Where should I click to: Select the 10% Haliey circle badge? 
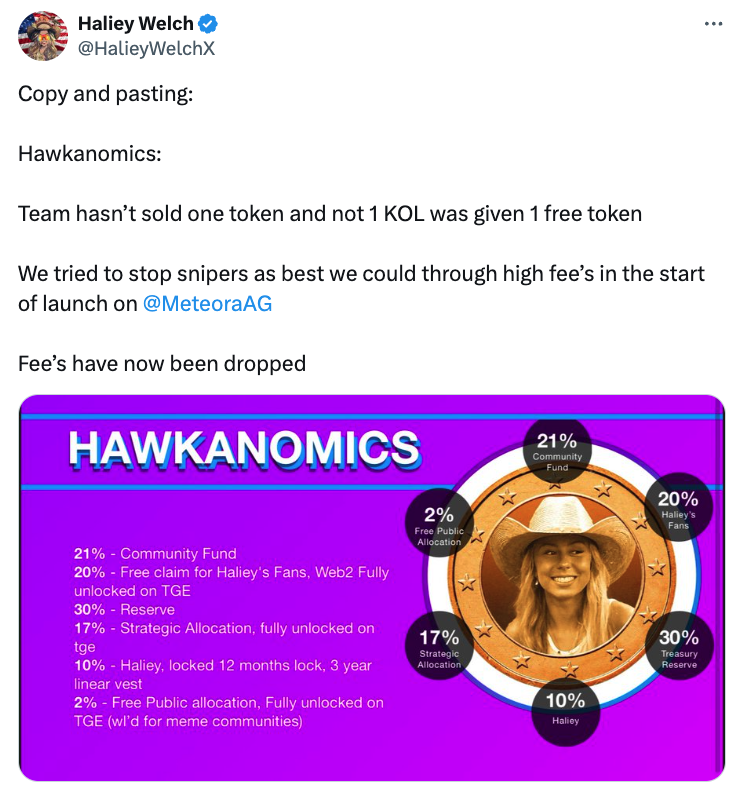click(x=565, y=708)
